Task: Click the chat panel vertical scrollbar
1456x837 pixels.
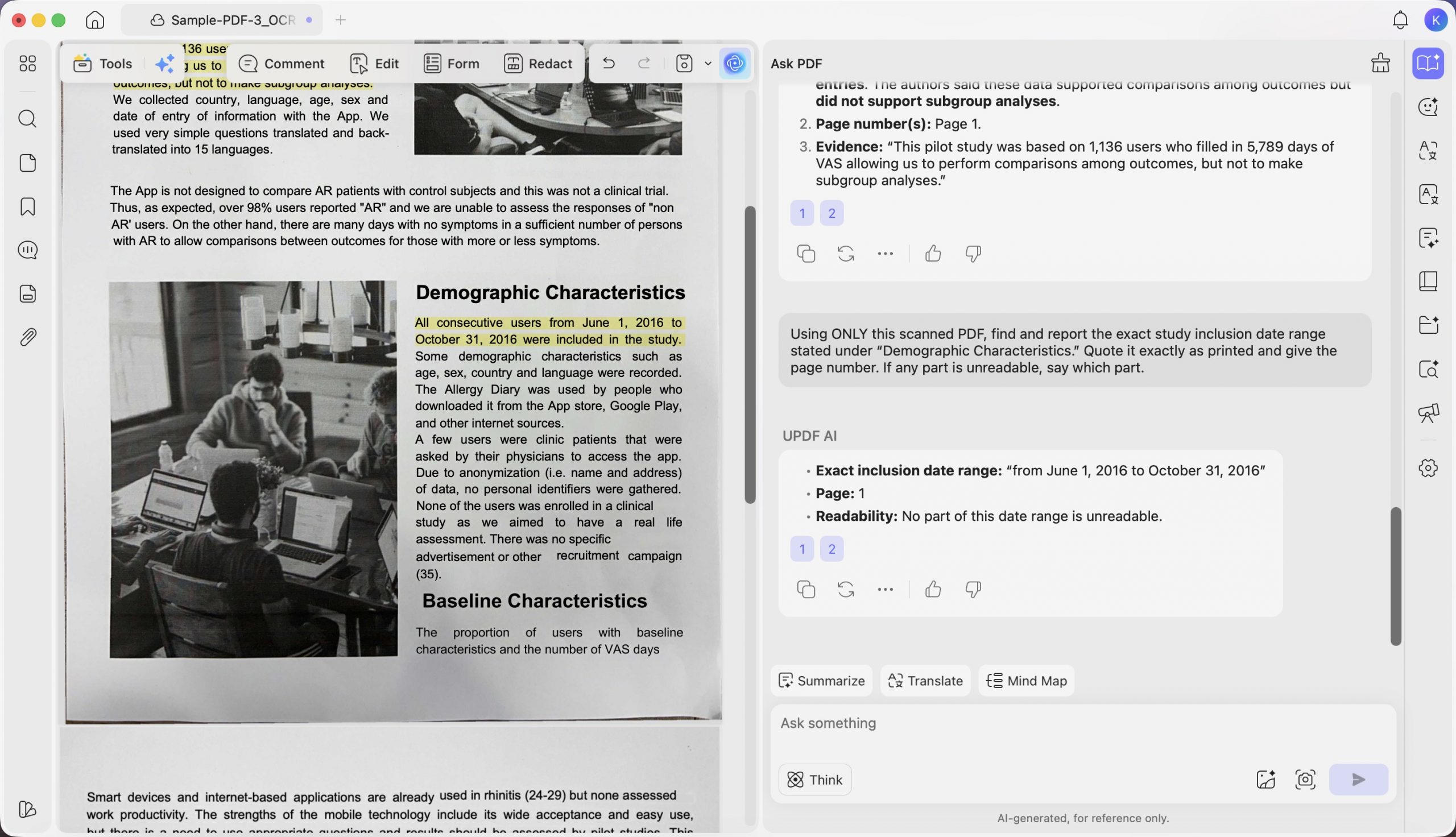Action: click(1396, 576)
